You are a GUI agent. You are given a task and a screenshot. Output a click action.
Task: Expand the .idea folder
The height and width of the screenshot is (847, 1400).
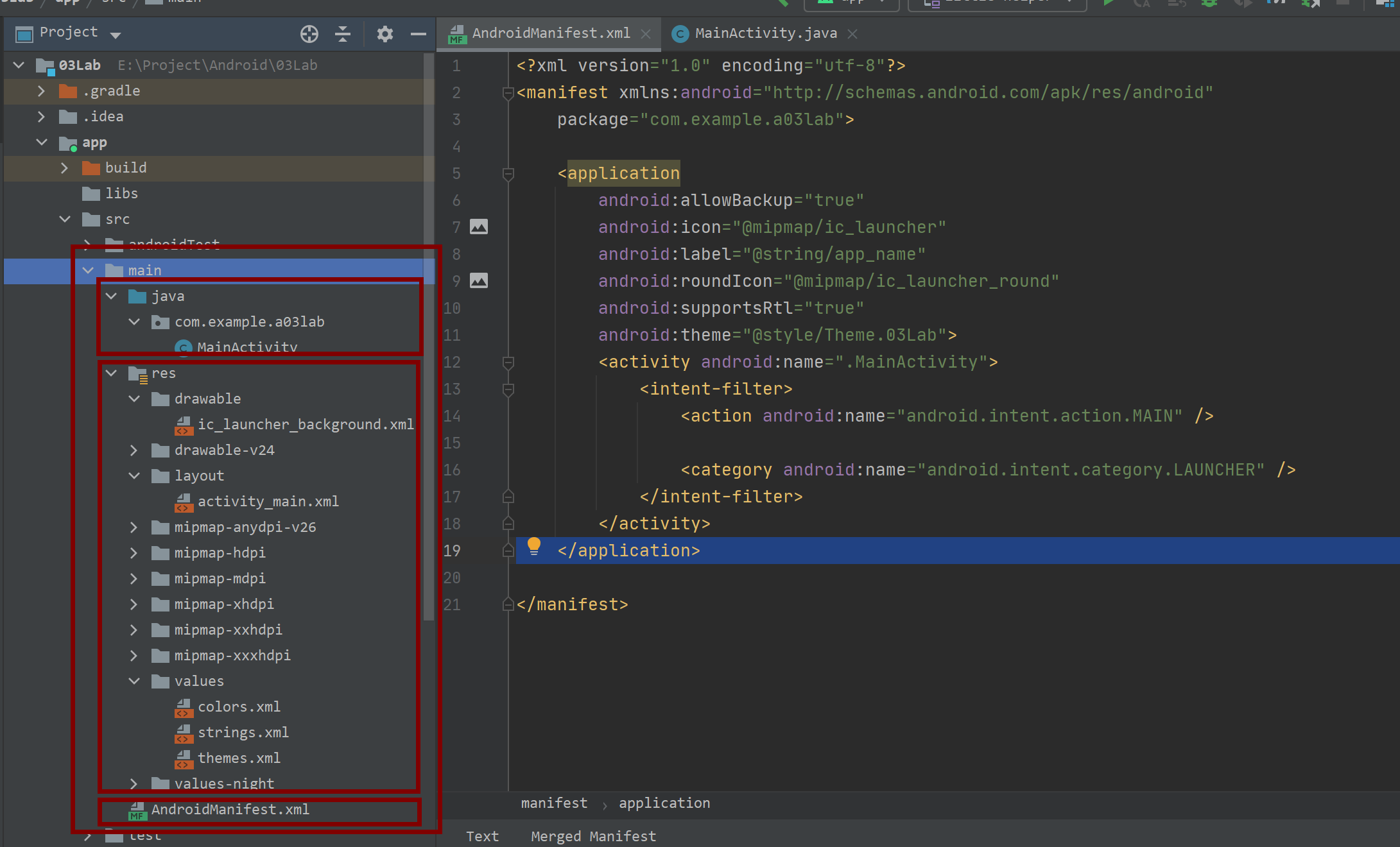click(x=41, y=116)
